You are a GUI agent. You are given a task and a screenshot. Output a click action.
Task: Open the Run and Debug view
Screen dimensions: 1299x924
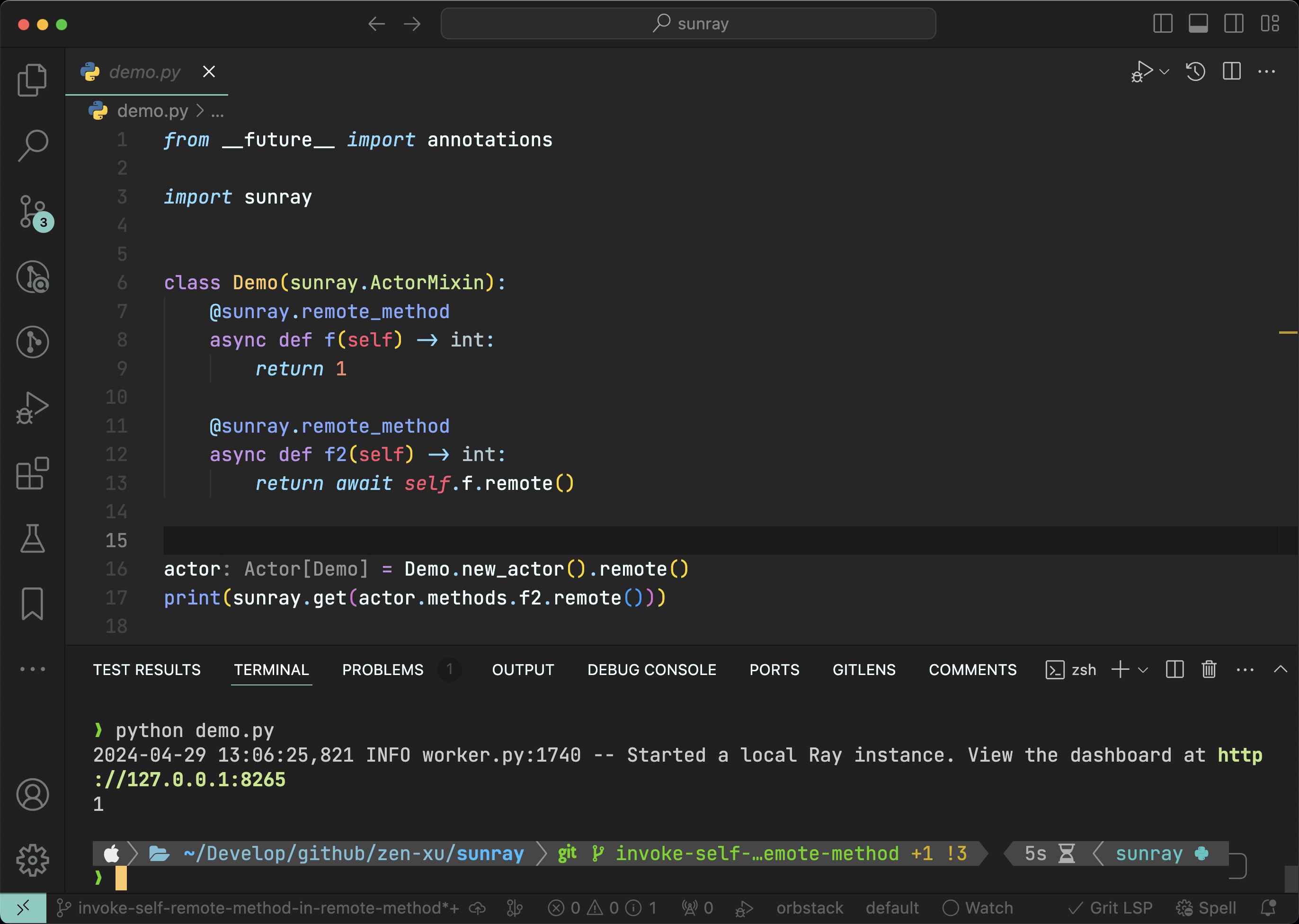33,408
